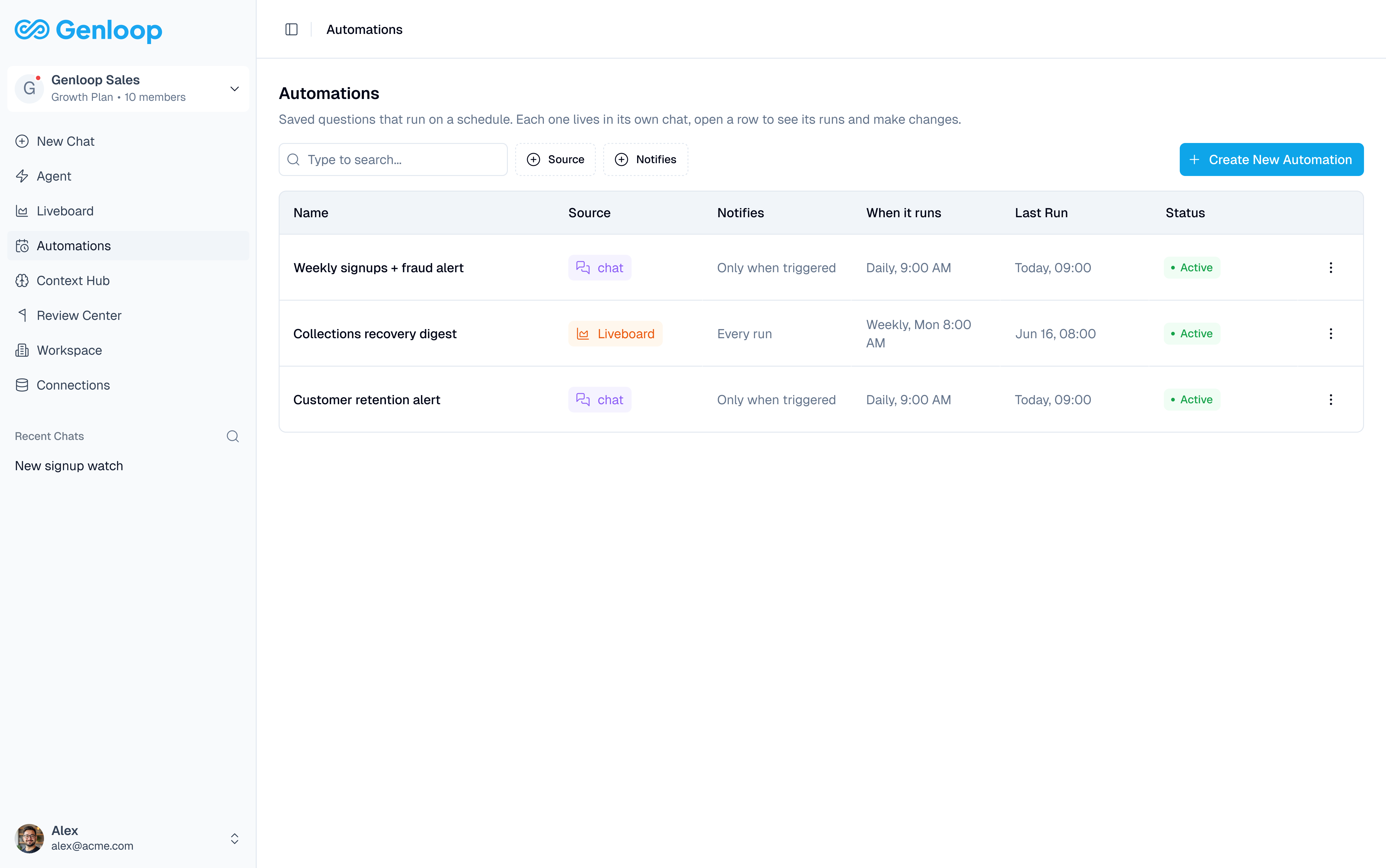This screenshot has height=868, width=1386.
Task: Click the Last Run column header
Action: click(x=1041, y=213)
